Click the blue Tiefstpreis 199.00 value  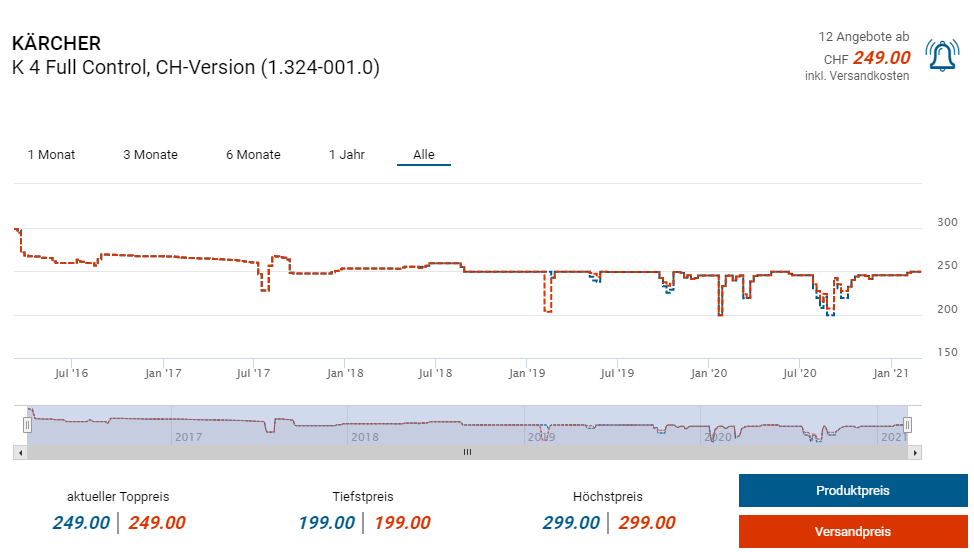pyautogui.click(x=326, y=523)
